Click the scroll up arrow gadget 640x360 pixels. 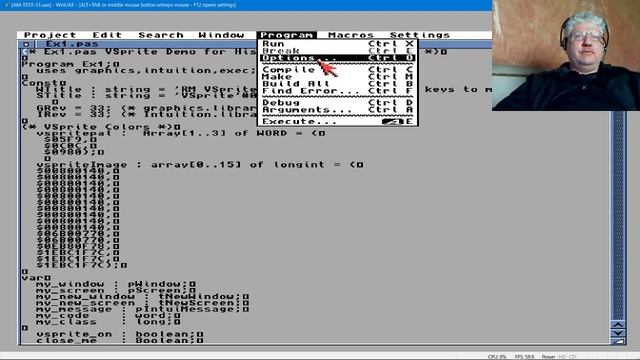click(618, 325)
